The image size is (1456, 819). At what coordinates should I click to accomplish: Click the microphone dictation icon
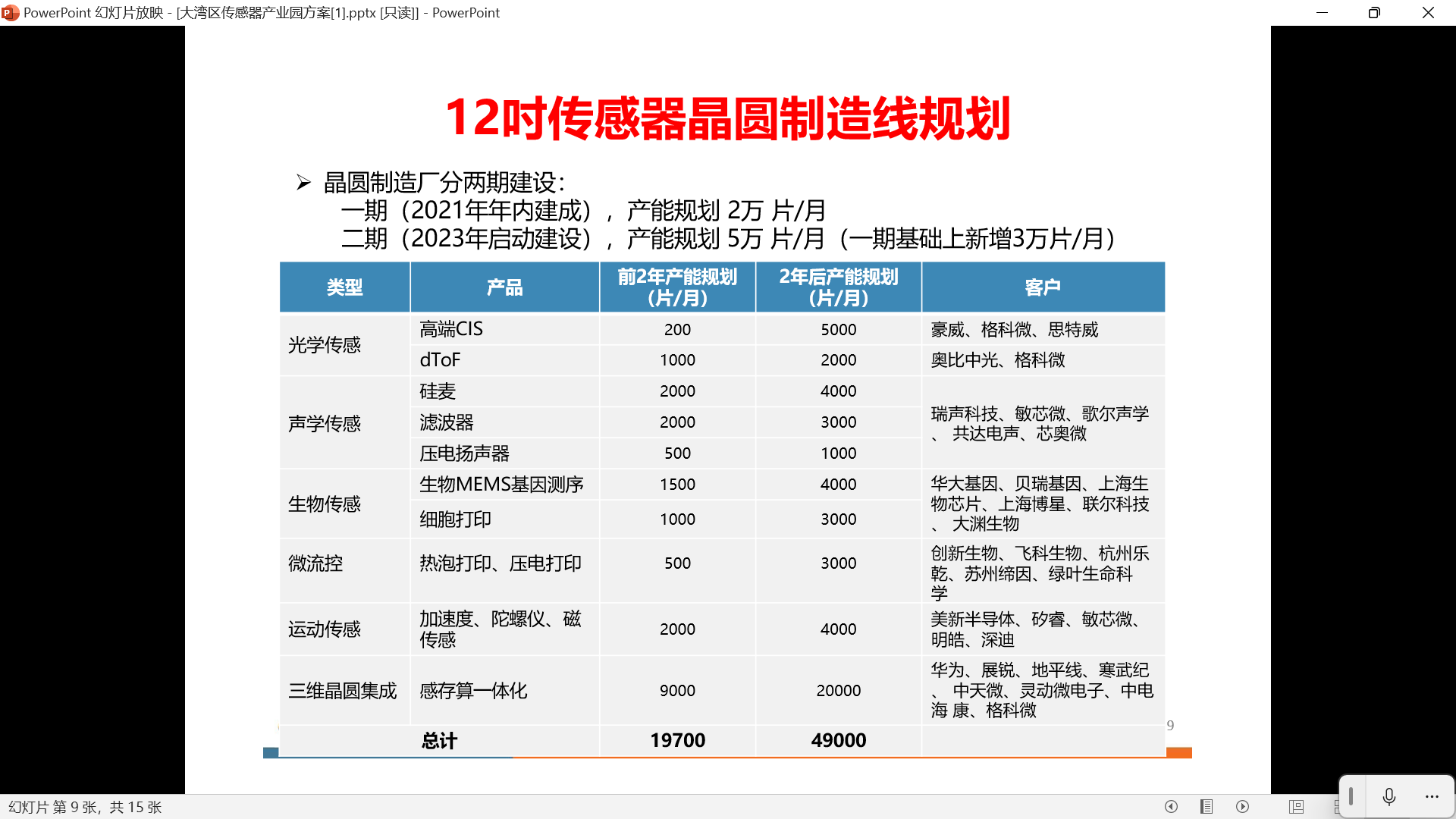coord(1389,796)
